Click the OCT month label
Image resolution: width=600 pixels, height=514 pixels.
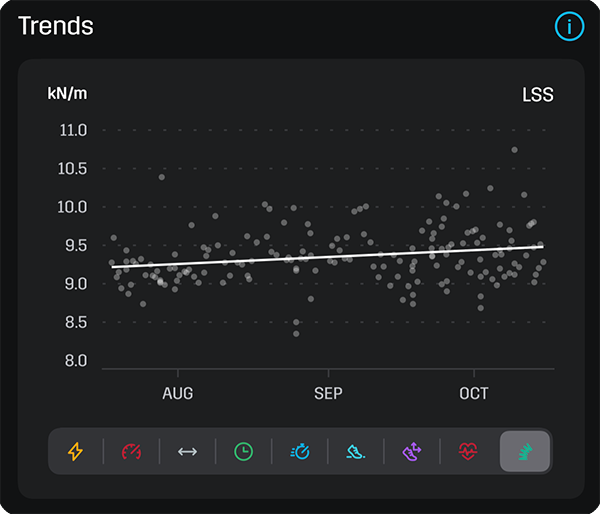[474, 393]
